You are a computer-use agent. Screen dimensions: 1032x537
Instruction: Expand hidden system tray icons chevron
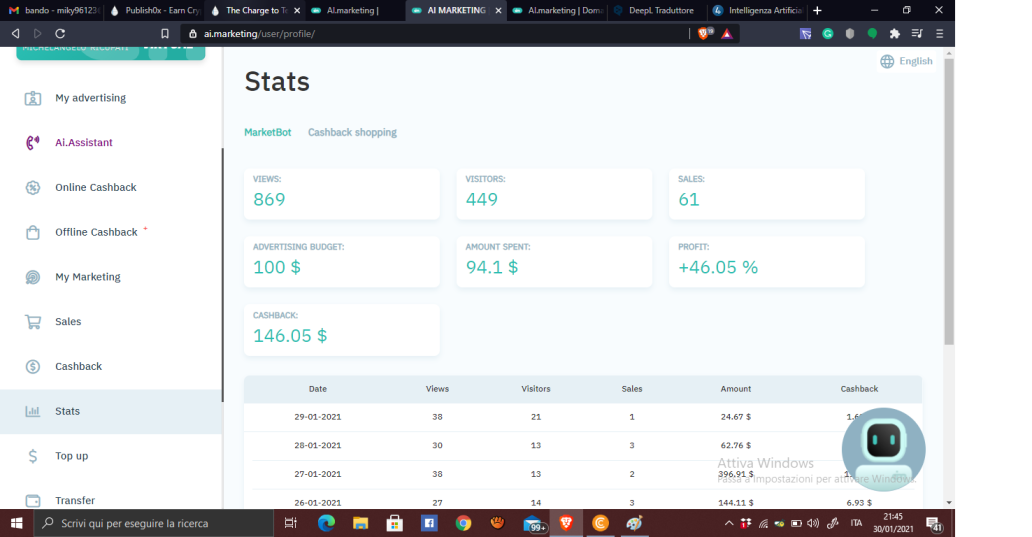tap(729, 524)
